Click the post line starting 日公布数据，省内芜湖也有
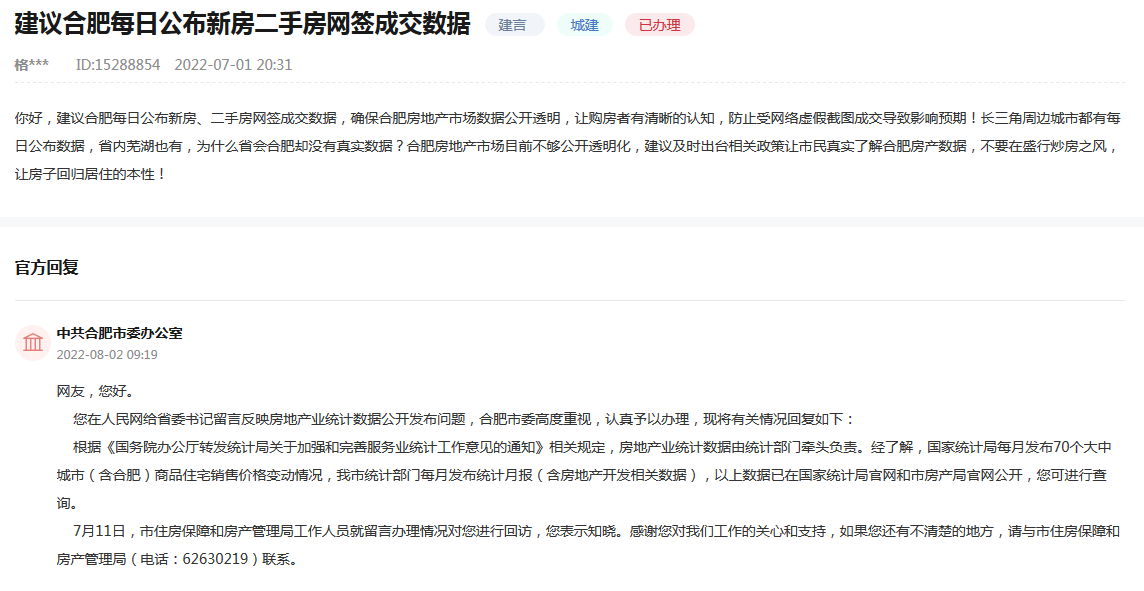The height and width of the screenshot is (591, 1144). (x=568, y=146)
